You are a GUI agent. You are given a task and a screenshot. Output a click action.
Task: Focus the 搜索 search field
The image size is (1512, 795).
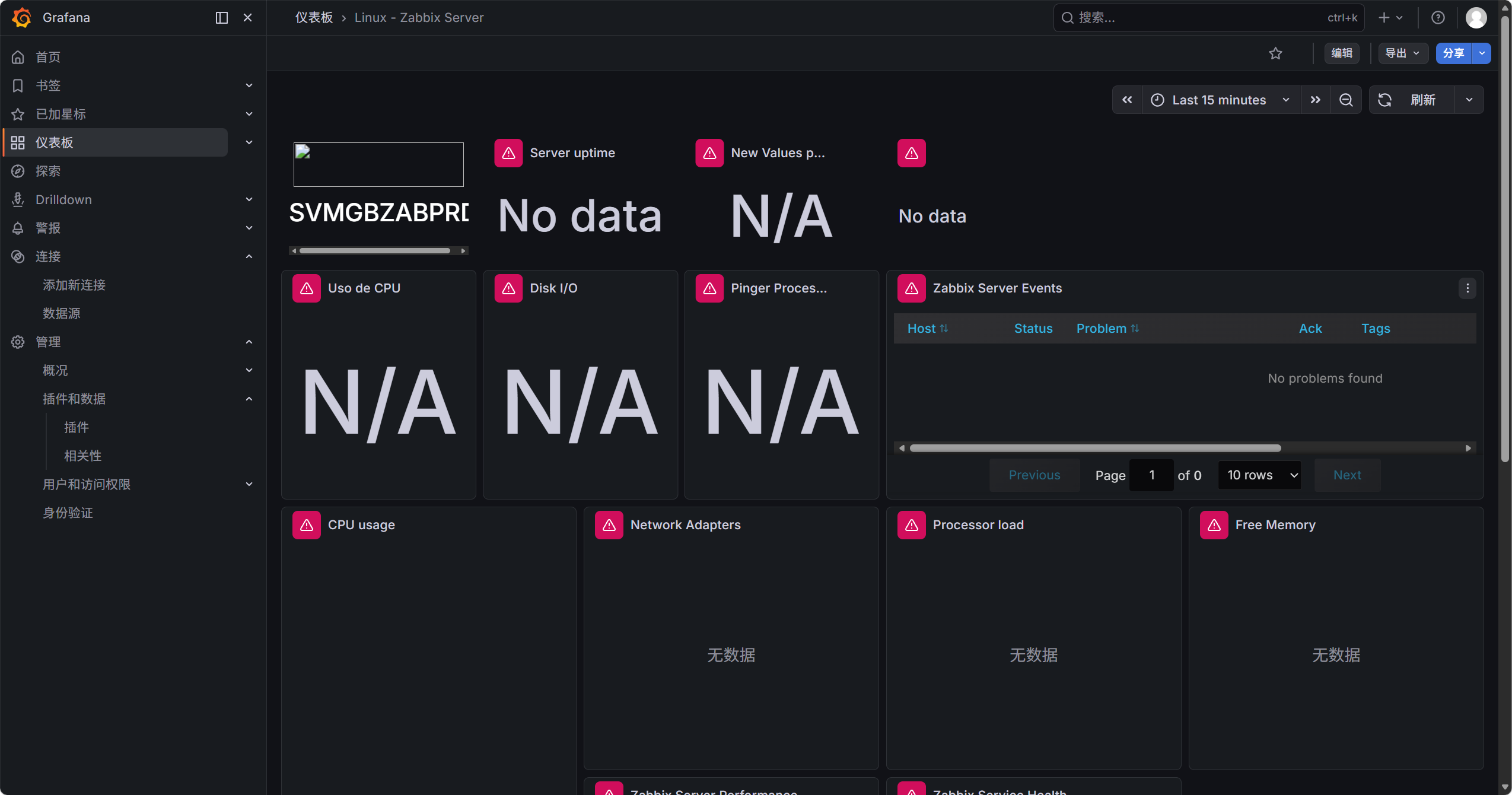point(1208,18)
